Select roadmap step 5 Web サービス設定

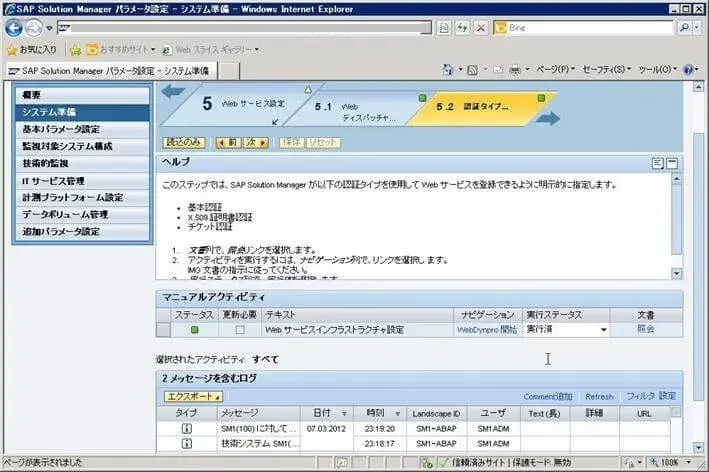pos(243,104)
